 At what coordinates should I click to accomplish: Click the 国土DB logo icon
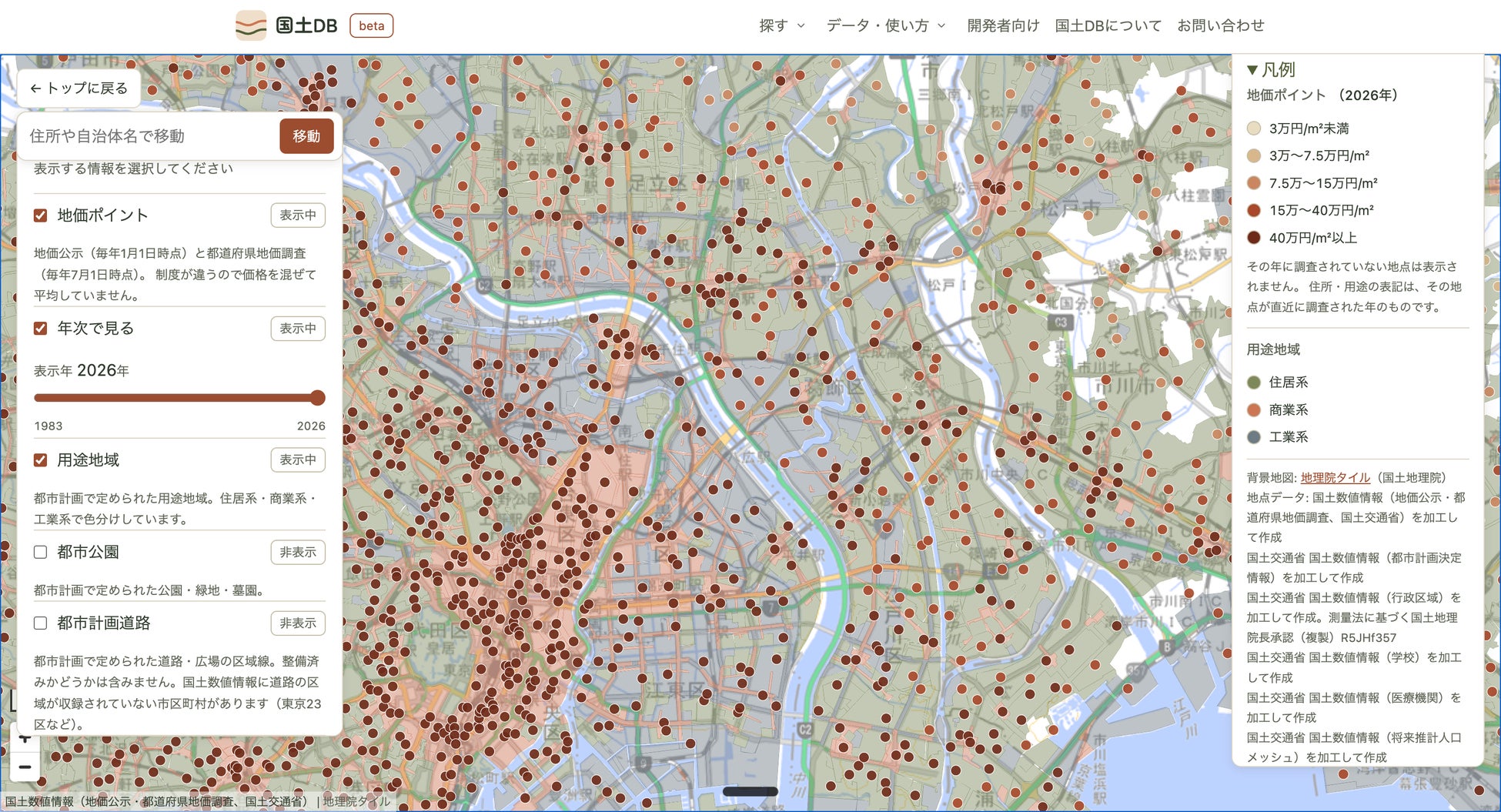point(251,25)
